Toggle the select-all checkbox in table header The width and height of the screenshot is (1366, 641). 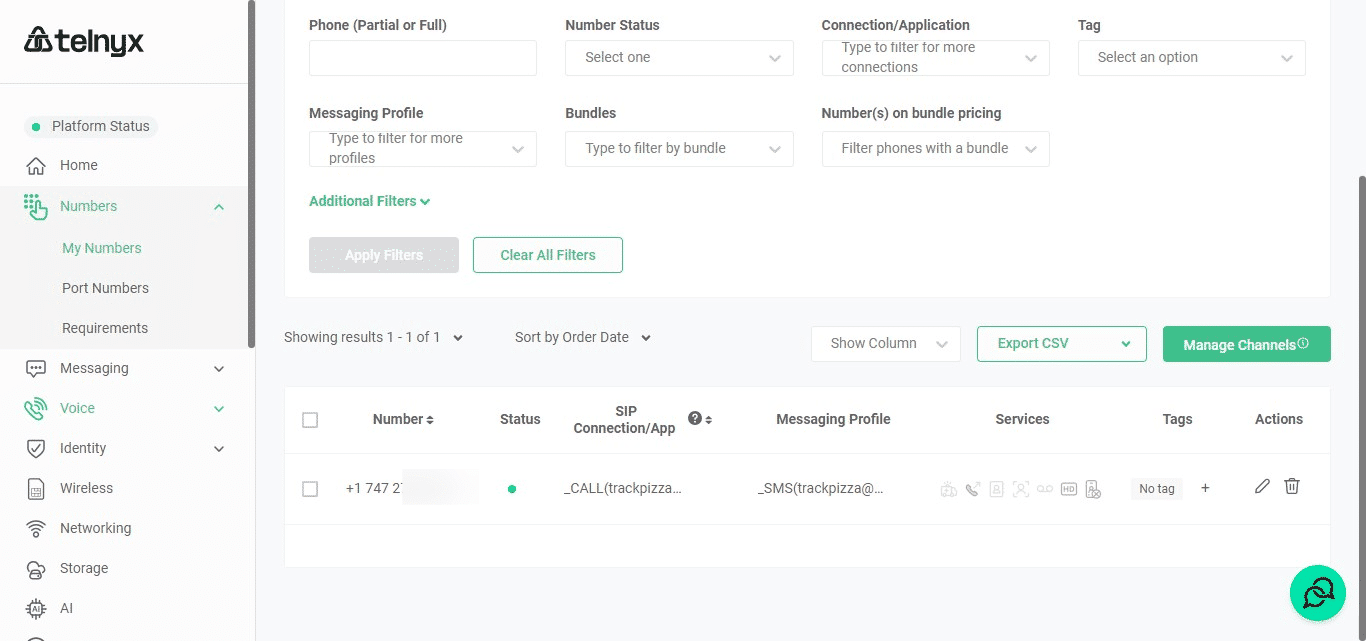tap(310, 420)
